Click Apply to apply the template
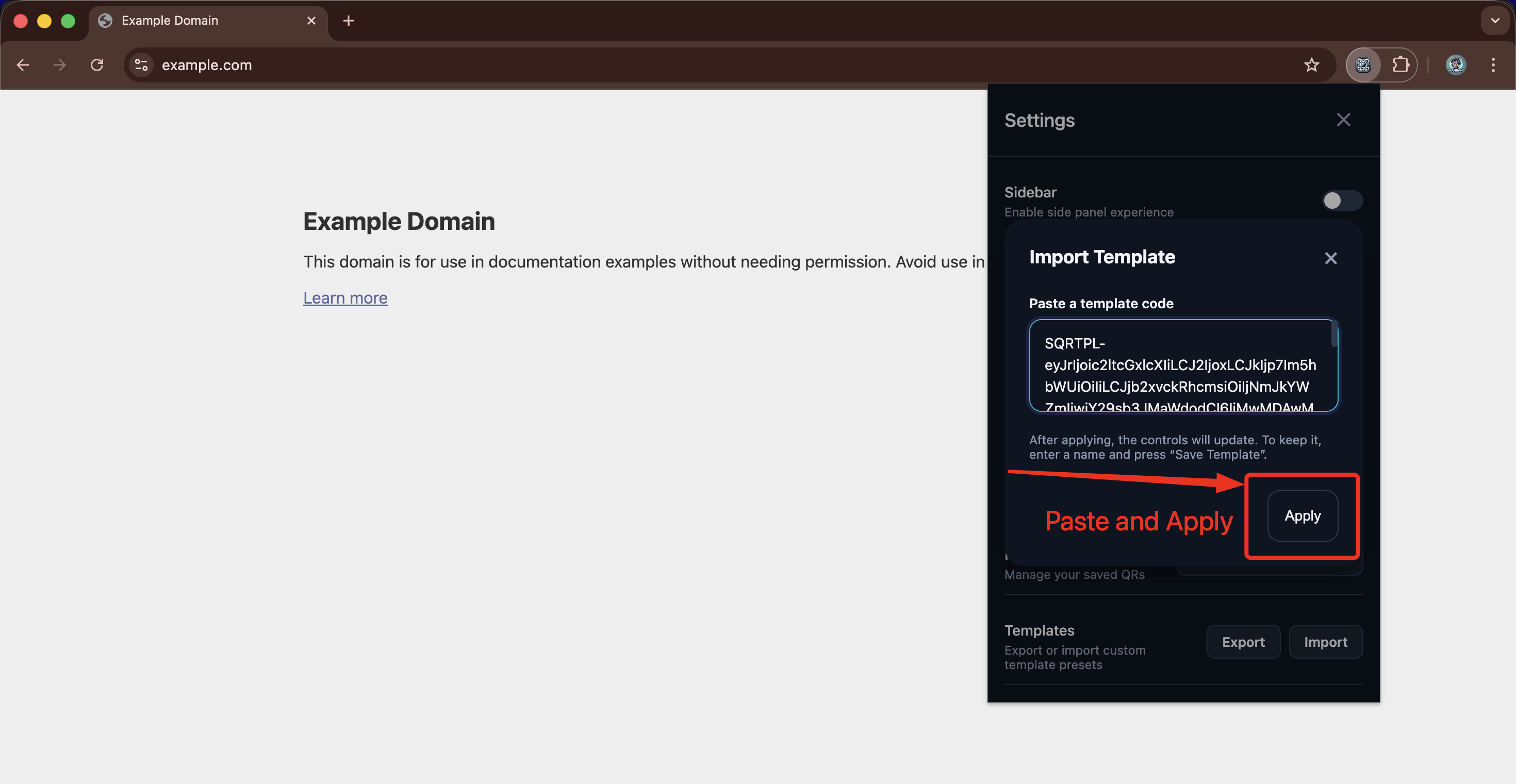 [1302, 516]
